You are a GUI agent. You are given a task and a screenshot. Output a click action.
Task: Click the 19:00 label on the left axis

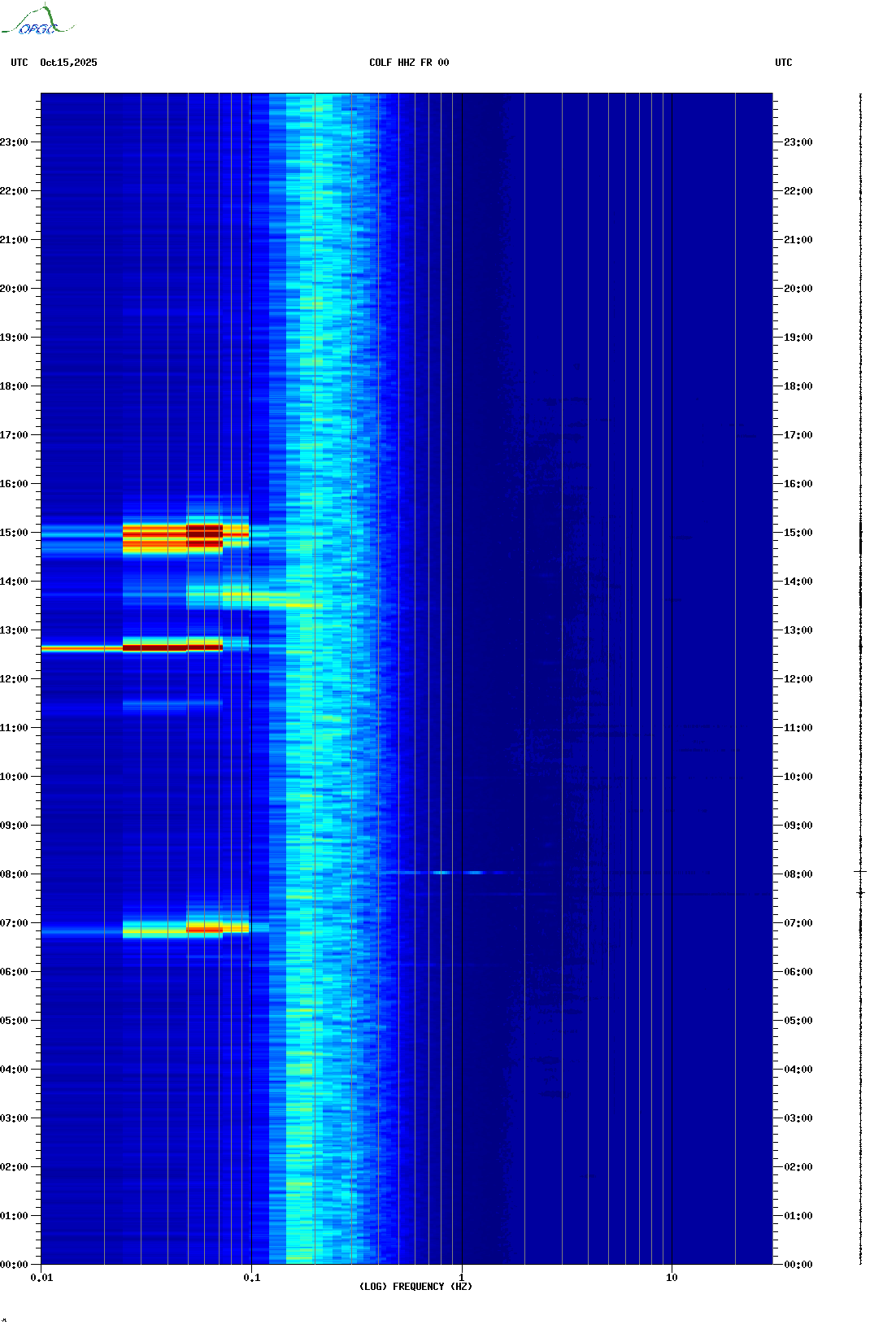pyautogui.click(x=14, y=338)
